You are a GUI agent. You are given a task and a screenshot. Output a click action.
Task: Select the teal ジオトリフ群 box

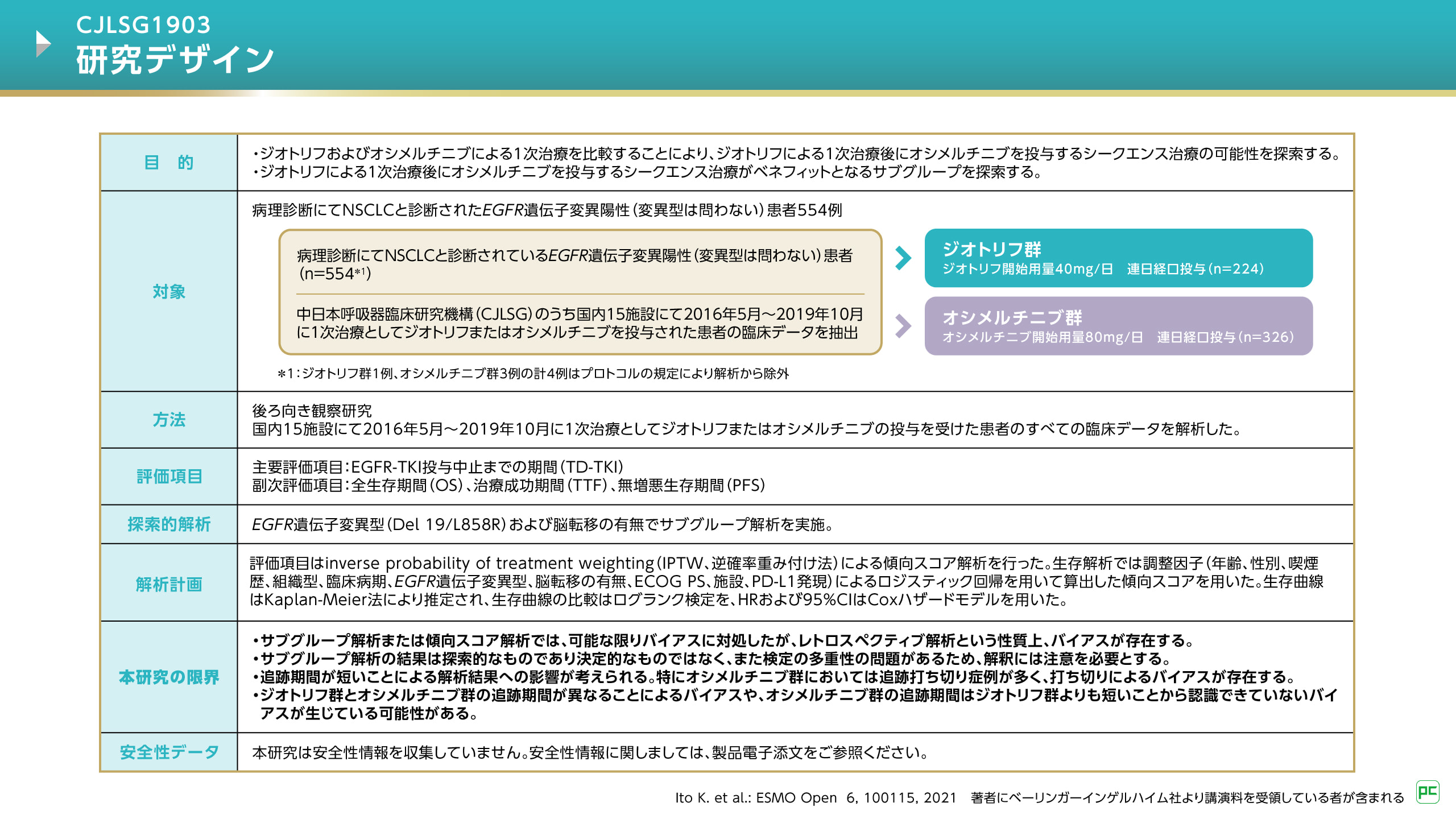tap(1118, 258)
